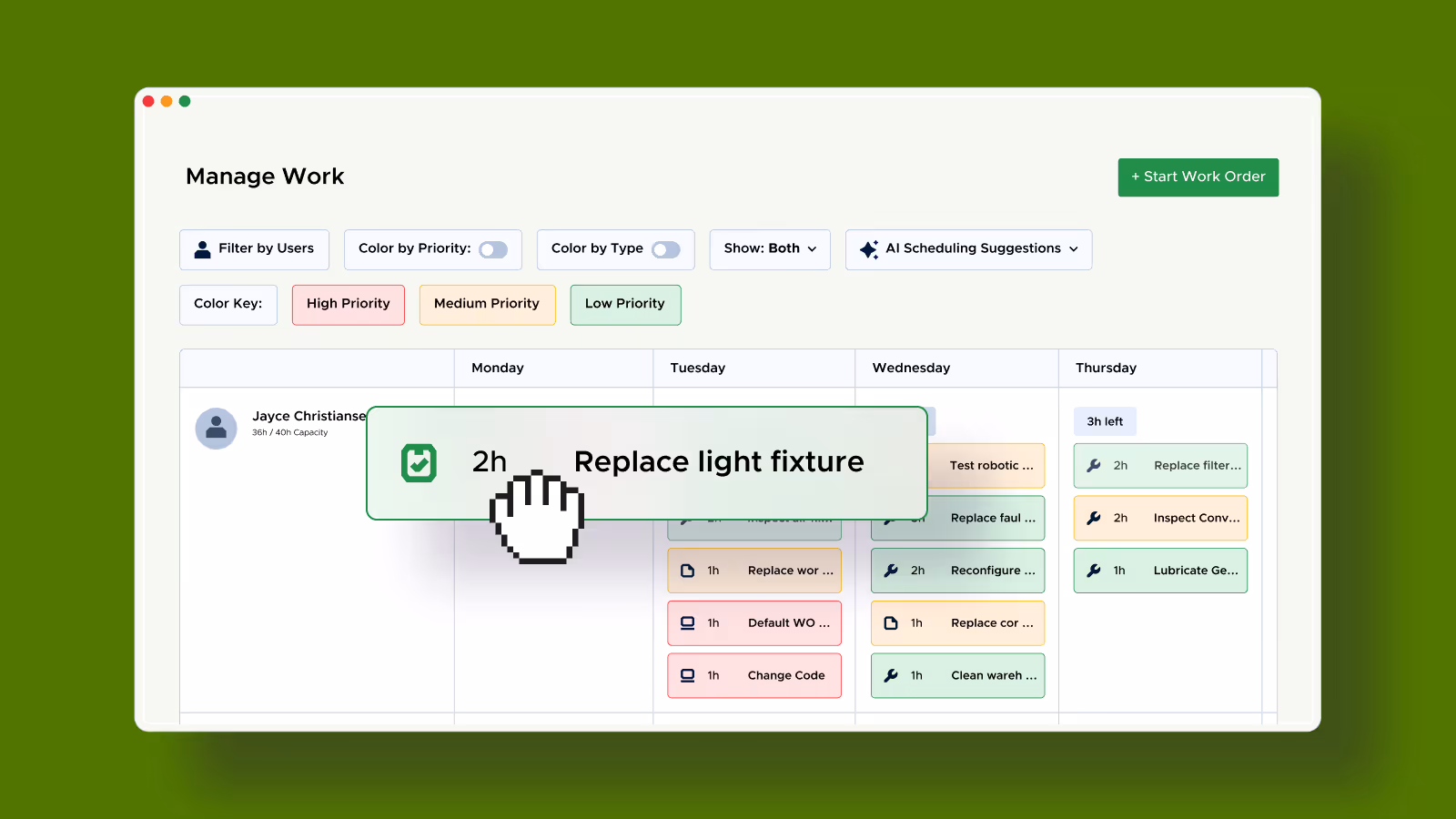1456x819 pixels.
Task: Open the Filter by Users selector
Action: (x=254, y=248)
